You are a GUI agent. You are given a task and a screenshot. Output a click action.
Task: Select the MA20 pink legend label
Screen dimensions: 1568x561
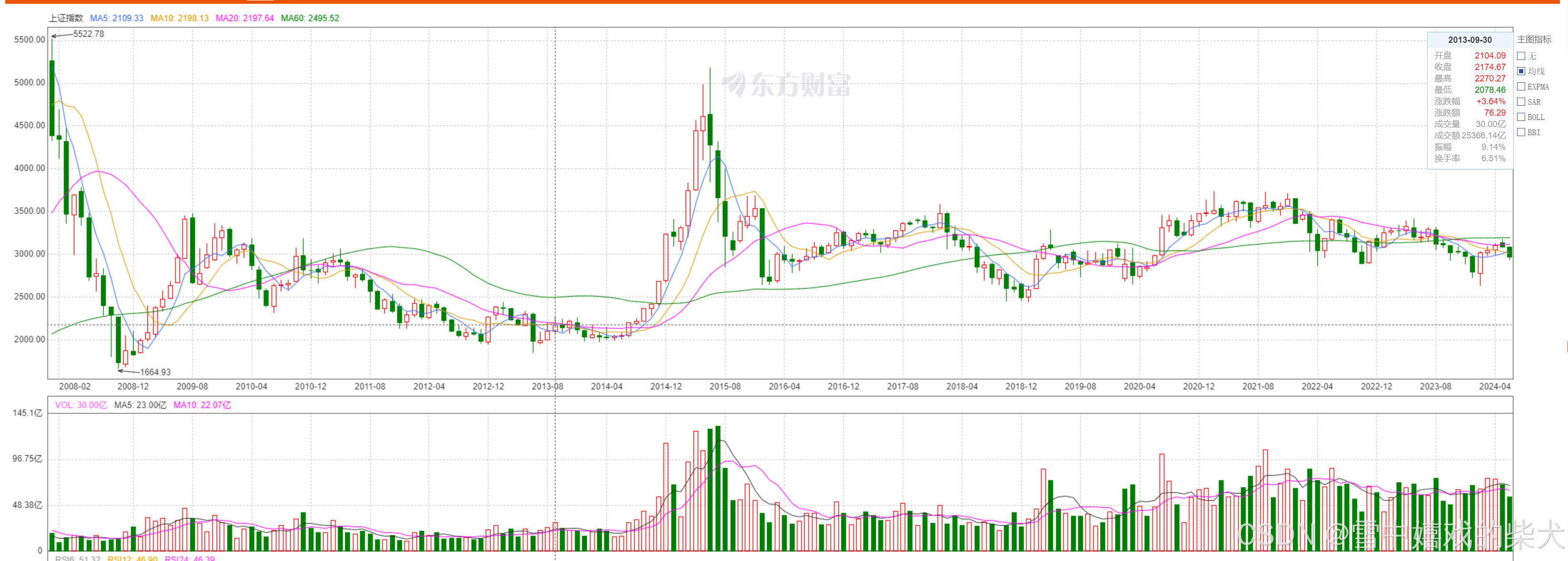click(x=245, y=18)
